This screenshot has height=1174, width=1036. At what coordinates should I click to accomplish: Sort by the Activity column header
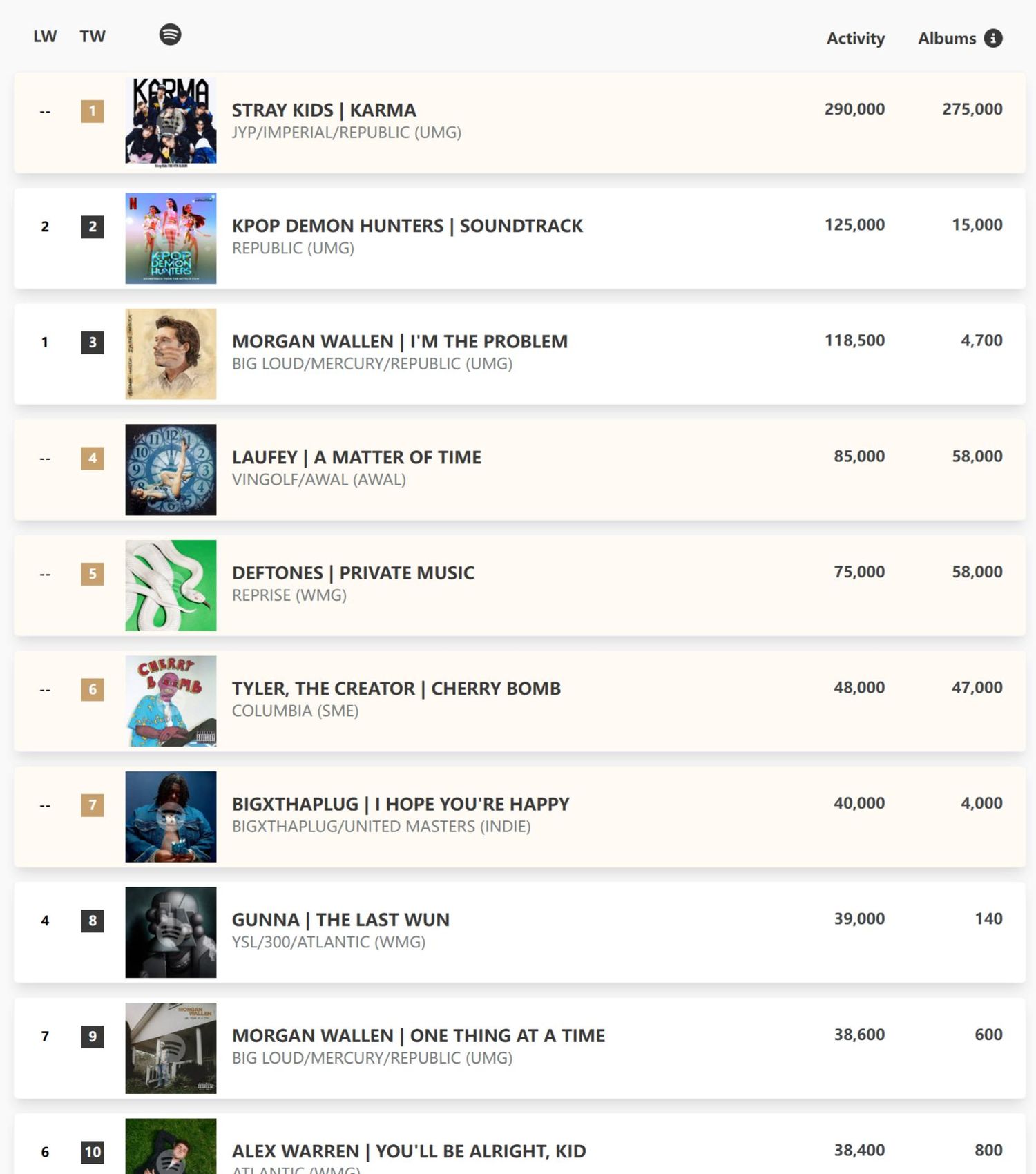(x=856, y=39)
